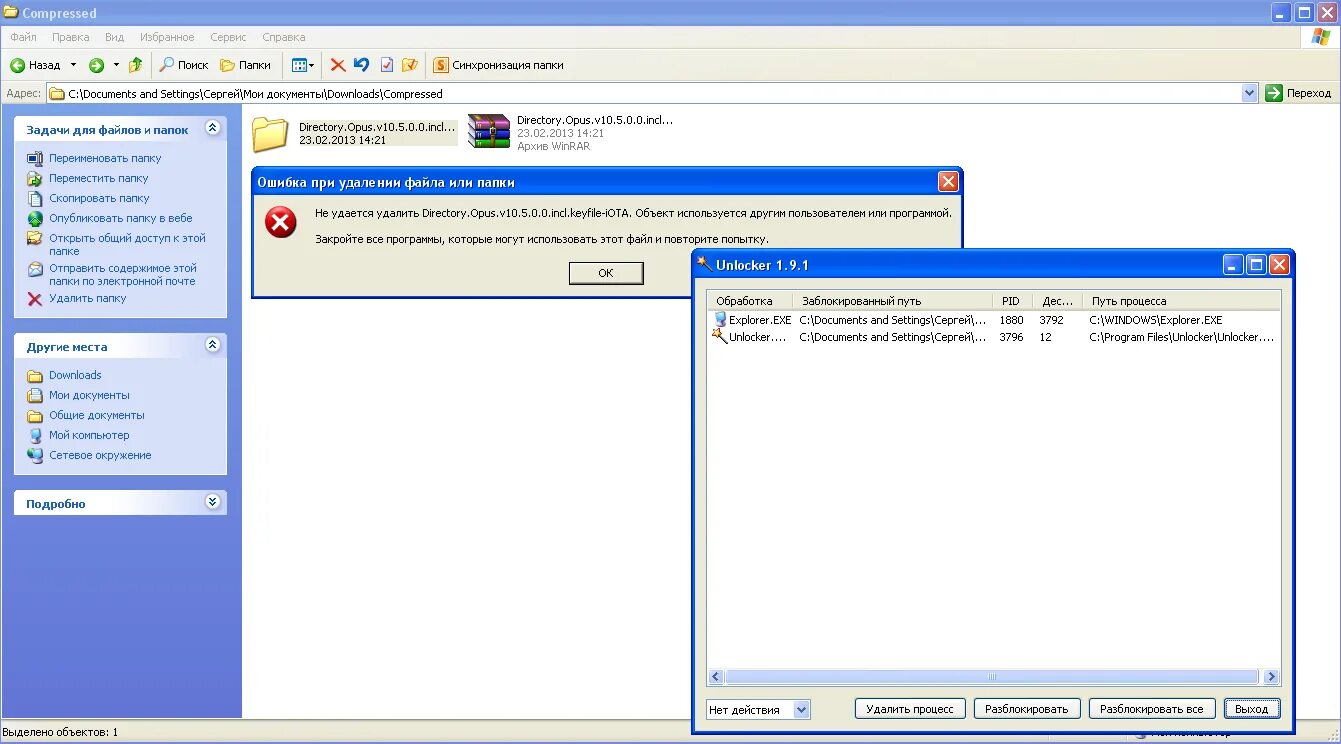
Task: Select the Explorer.EXE row in Unlocker
Action: (x=994, y=320)
